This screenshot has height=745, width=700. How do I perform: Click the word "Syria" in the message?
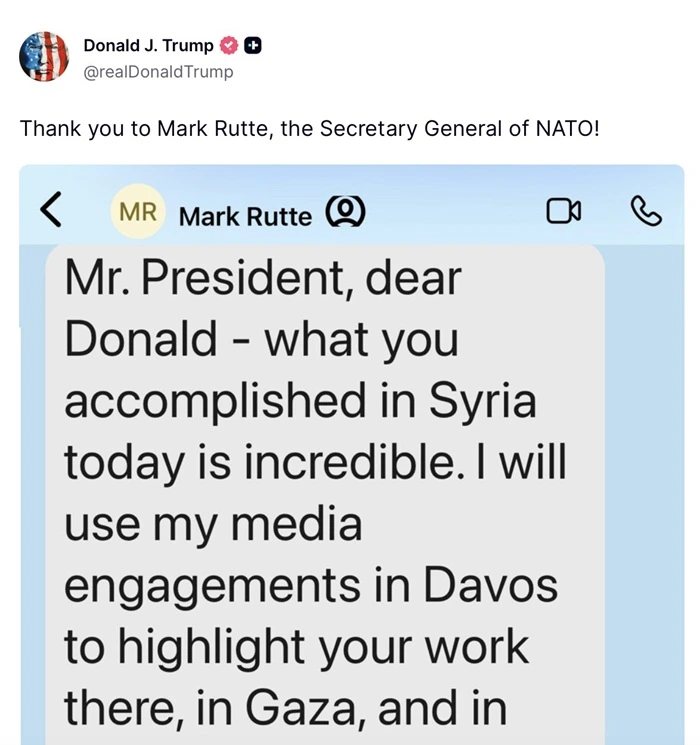482,401
